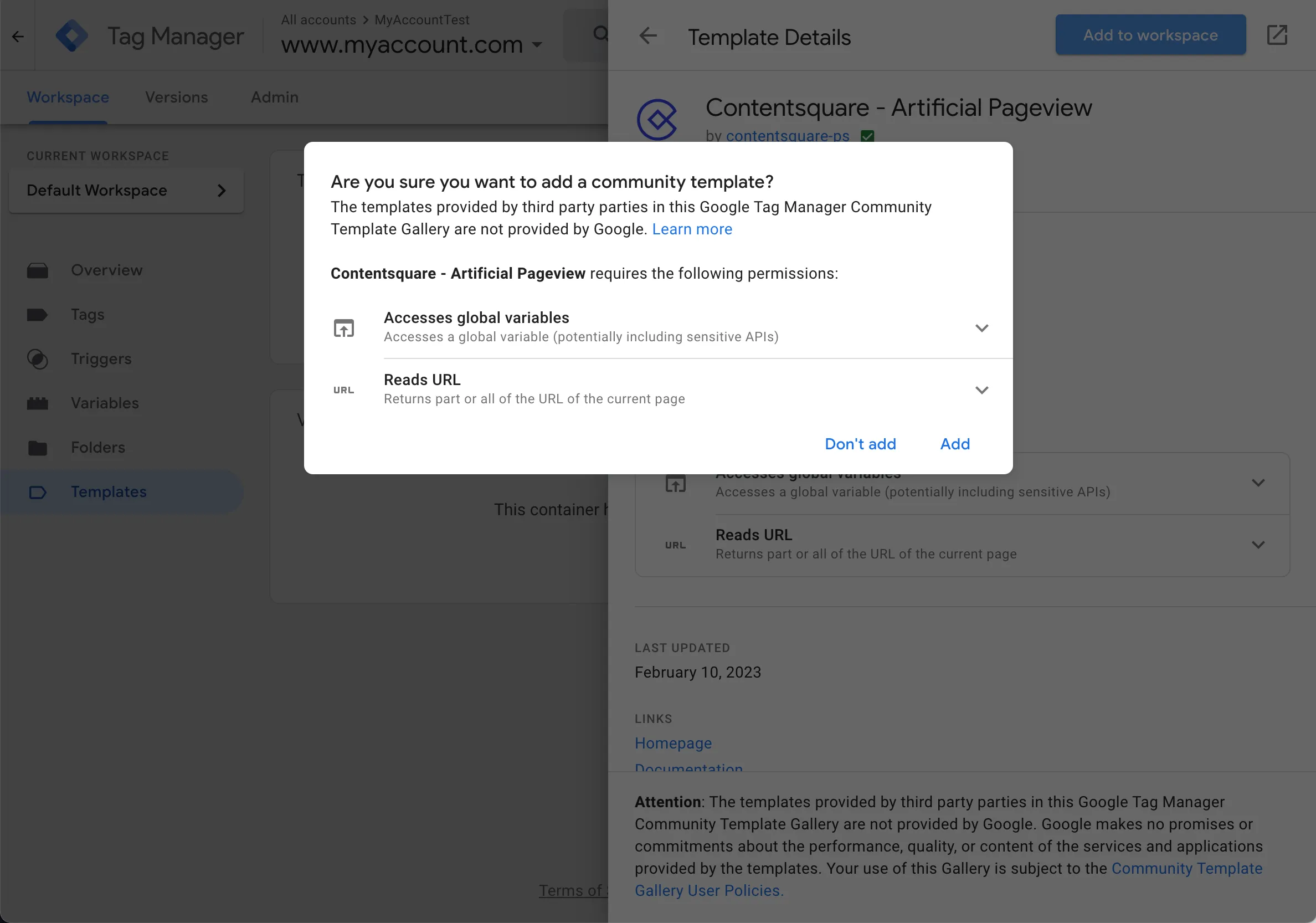The width and height of the screenshot is (1316, 923).
Task: Confirm with the Add button
Action: [955, 444]
